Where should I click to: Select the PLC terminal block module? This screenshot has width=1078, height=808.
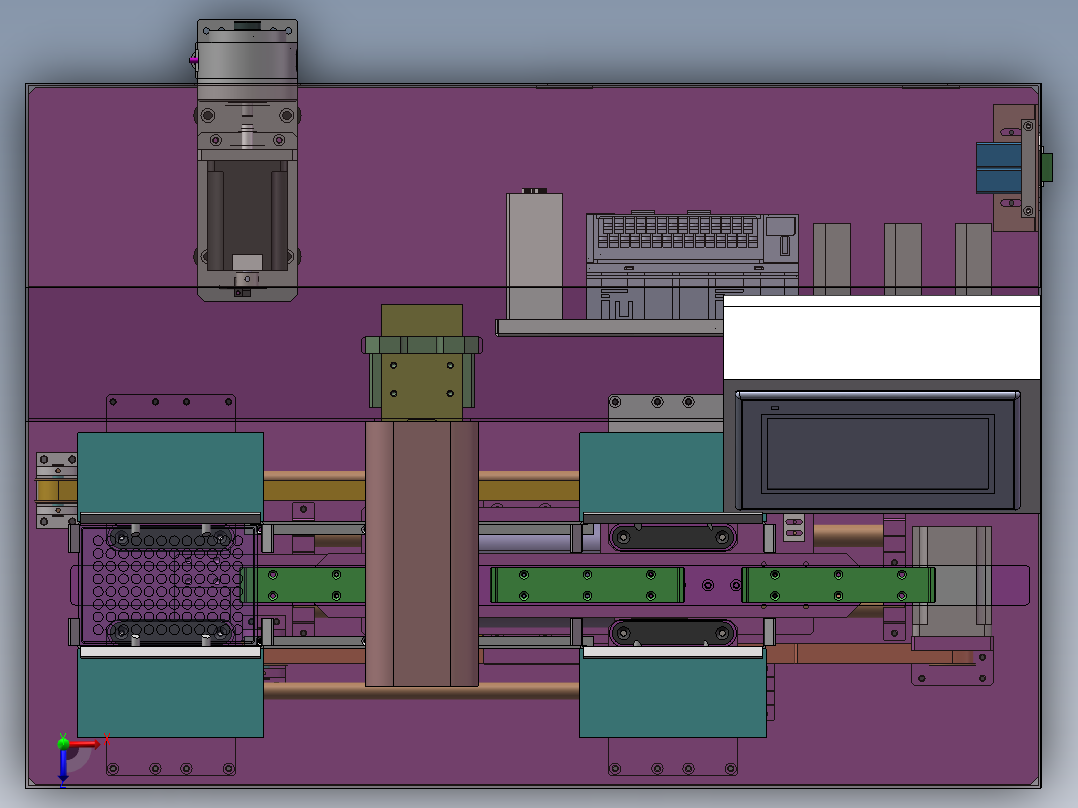[x=692, y=267]
